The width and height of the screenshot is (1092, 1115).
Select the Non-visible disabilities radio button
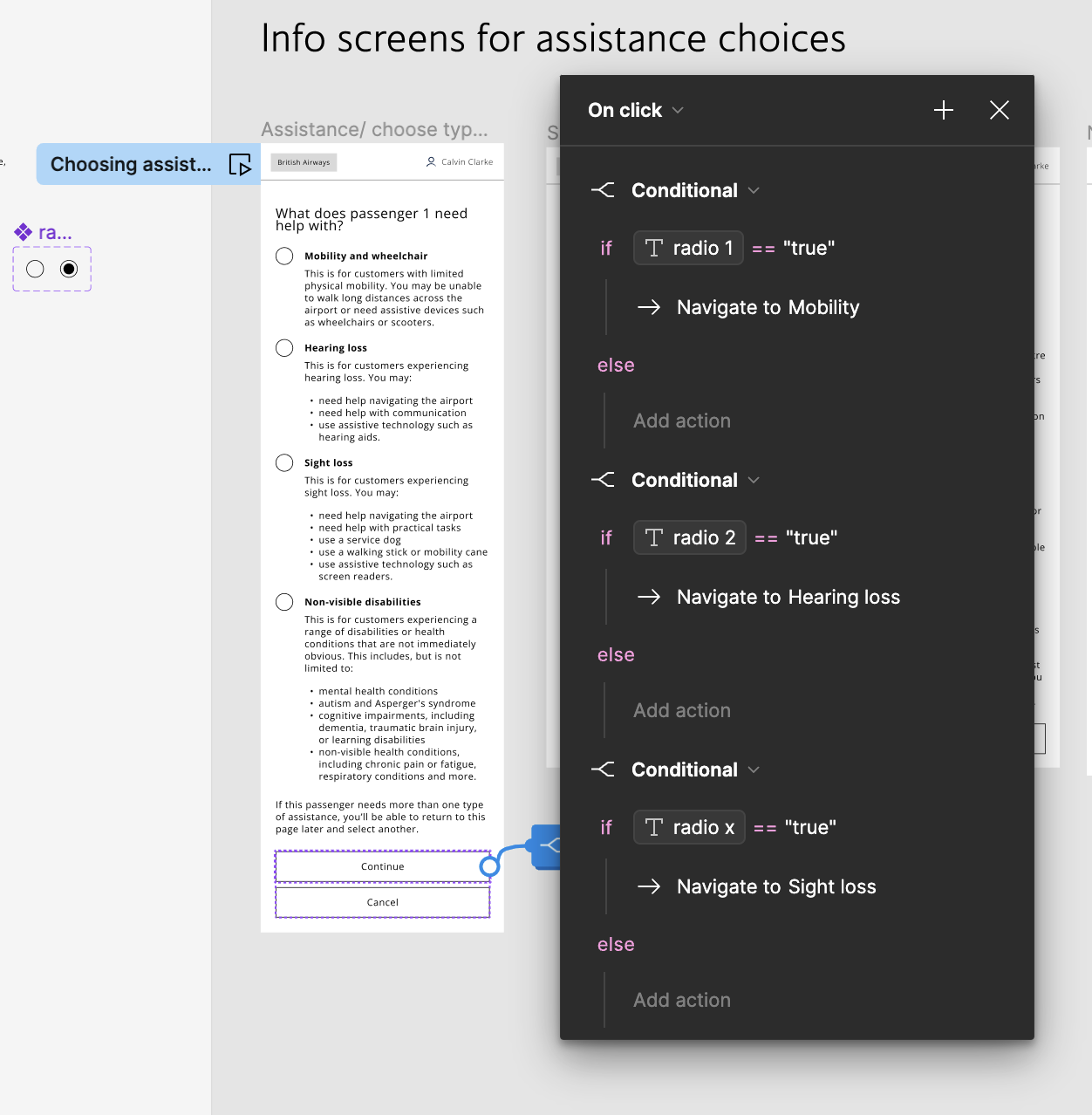pyautogui.click(x=284, y=602)
